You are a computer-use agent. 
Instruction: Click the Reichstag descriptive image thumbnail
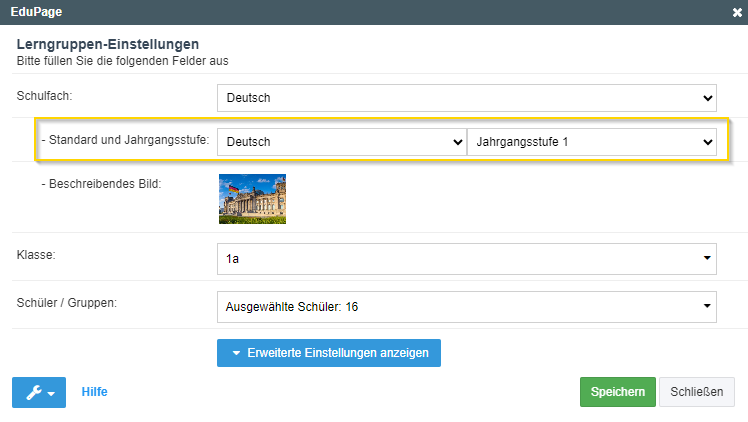point(252,199)
